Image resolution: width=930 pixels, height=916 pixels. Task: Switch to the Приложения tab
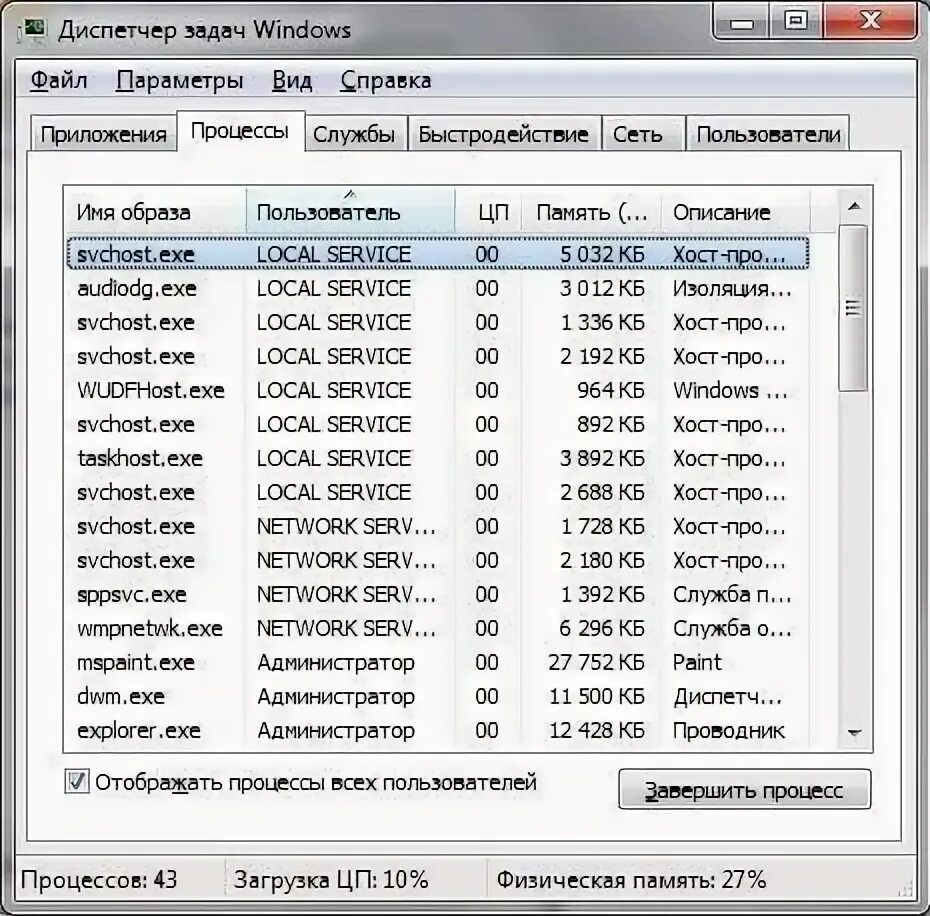103,135
